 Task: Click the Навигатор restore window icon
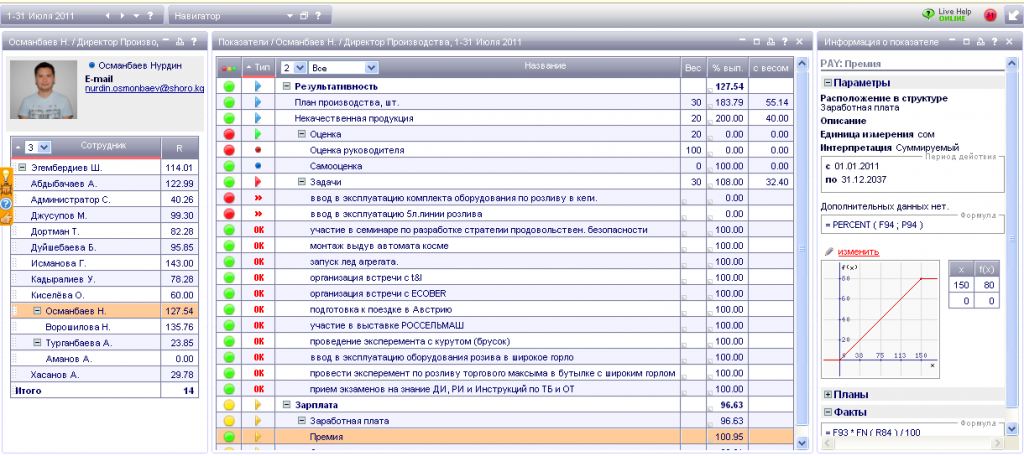304,15
